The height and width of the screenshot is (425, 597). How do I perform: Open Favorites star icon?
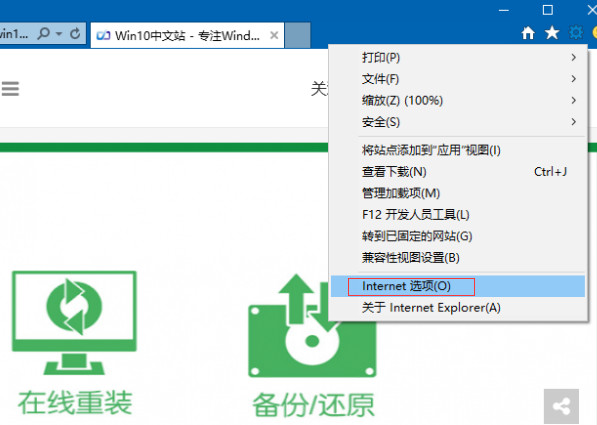tap(552, 33)
